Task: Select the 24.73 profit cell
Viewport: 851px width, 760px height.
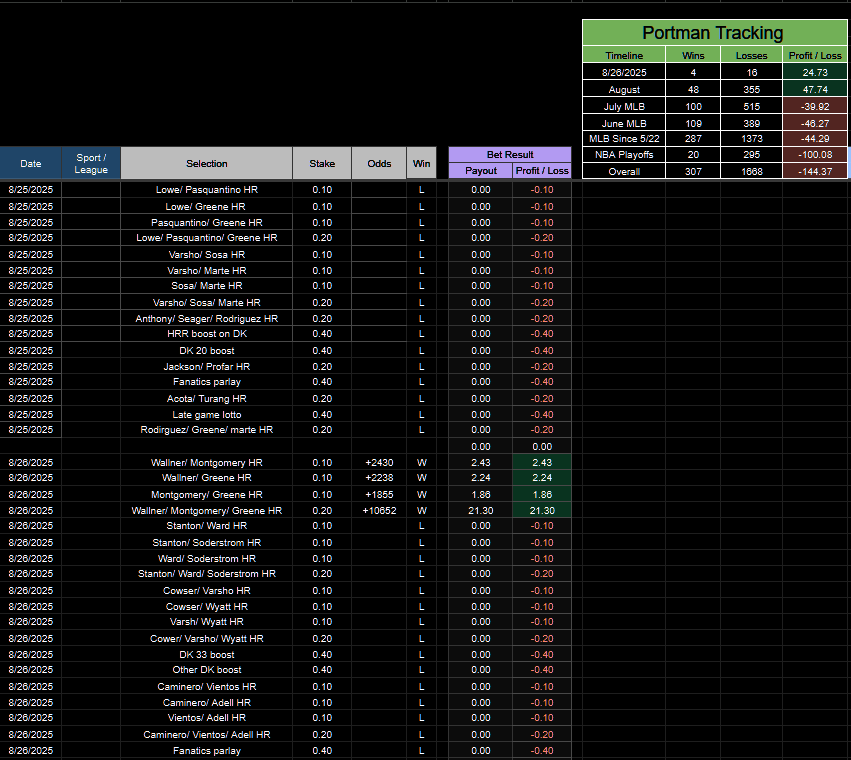Action: tap(815, 72)
